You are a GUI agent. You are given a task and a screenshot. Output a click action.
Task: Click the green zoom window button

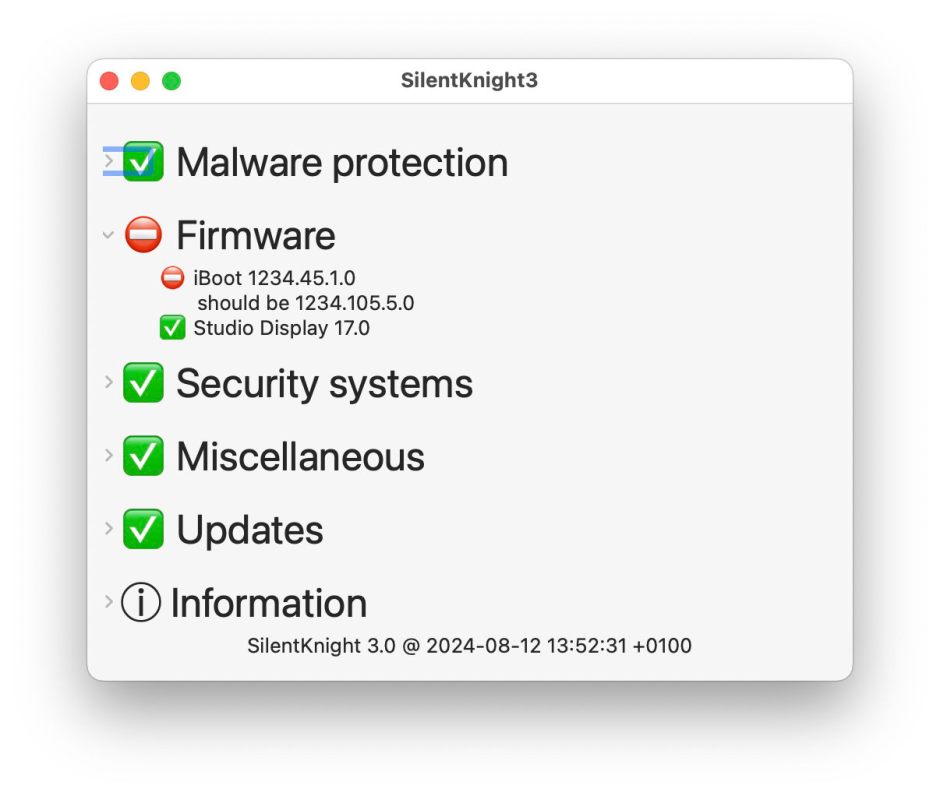coord(171,80)
